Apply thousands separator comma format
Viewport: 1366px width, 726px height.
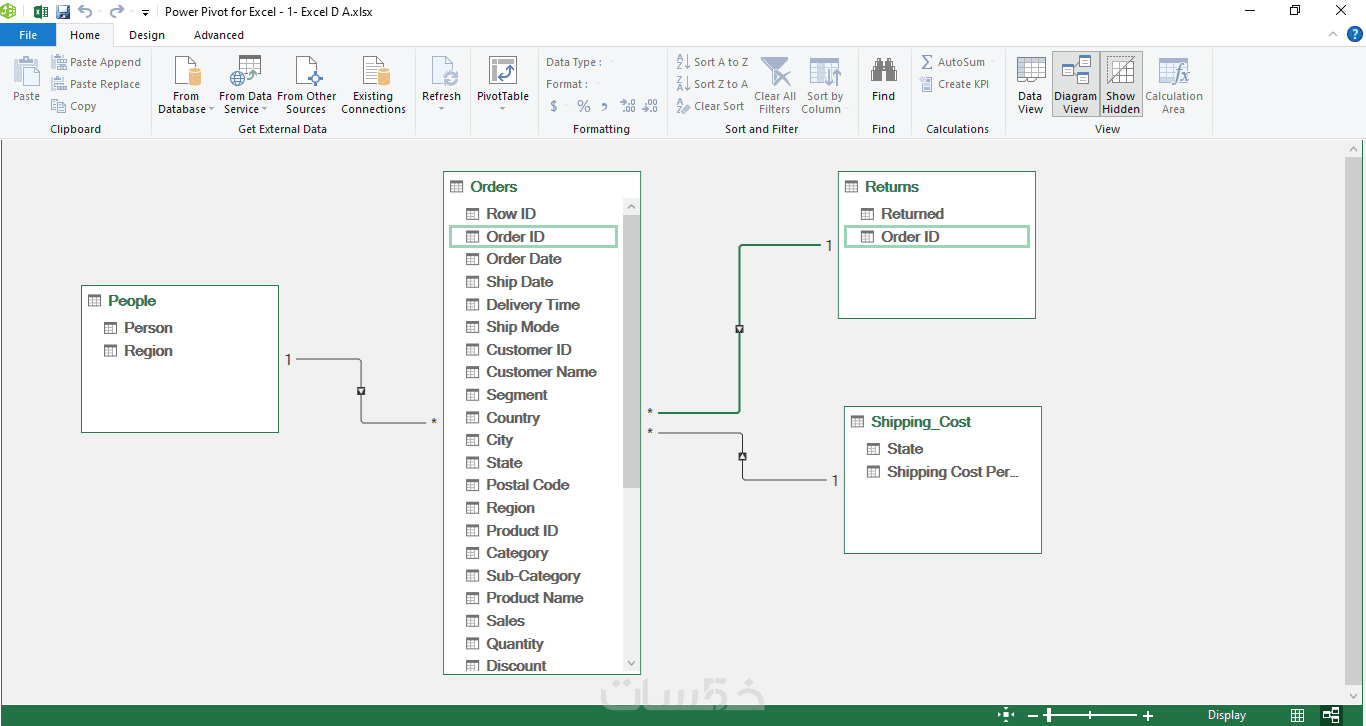(x=605, y=106)
